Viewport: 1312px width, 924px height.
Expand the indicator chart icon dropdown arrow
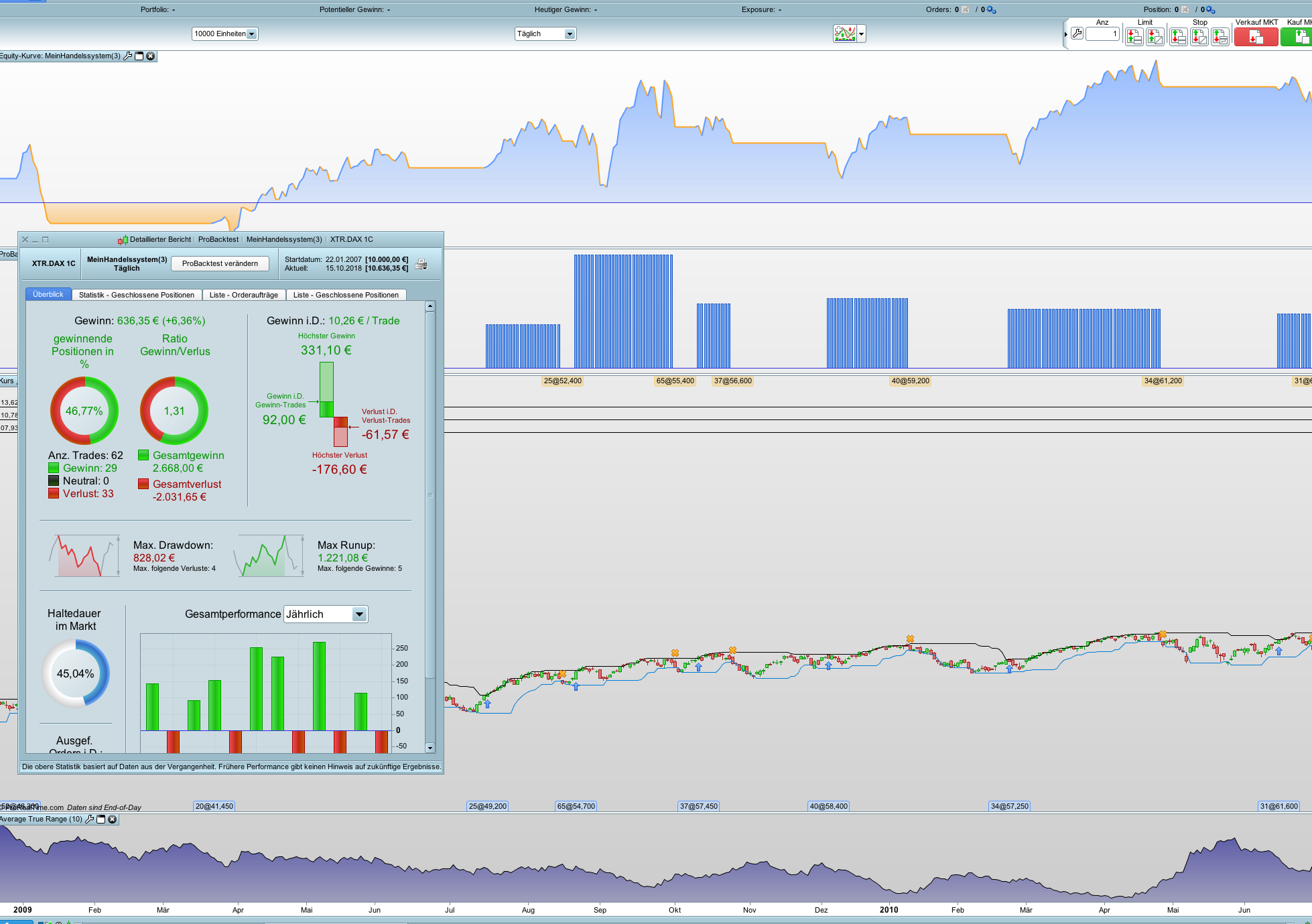[x=862, y=34]
